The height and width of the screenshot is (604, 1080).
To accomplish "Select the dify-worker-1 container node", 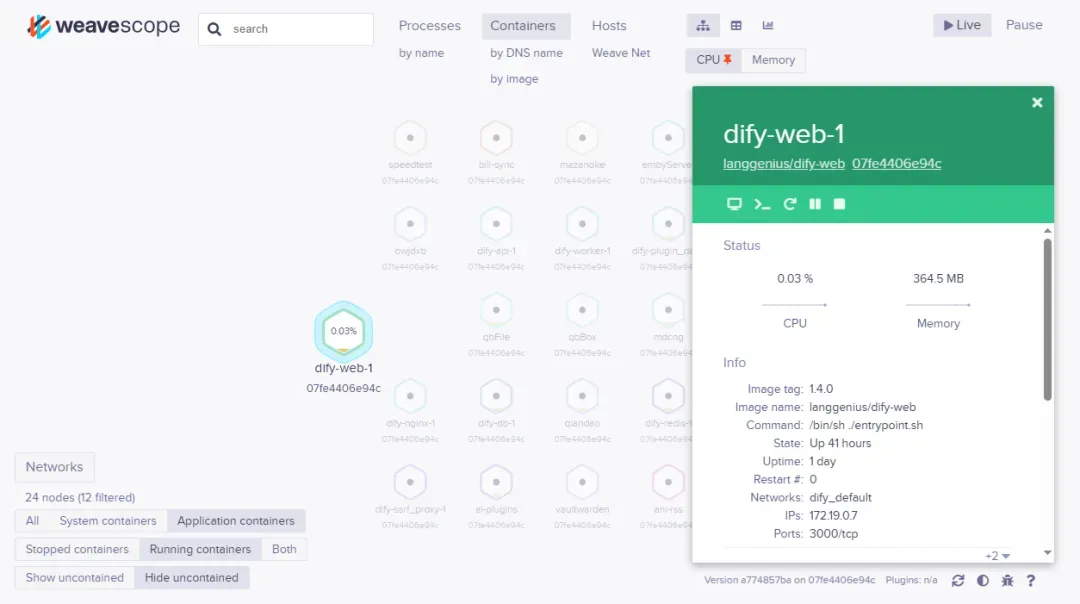I will [582, 224].
